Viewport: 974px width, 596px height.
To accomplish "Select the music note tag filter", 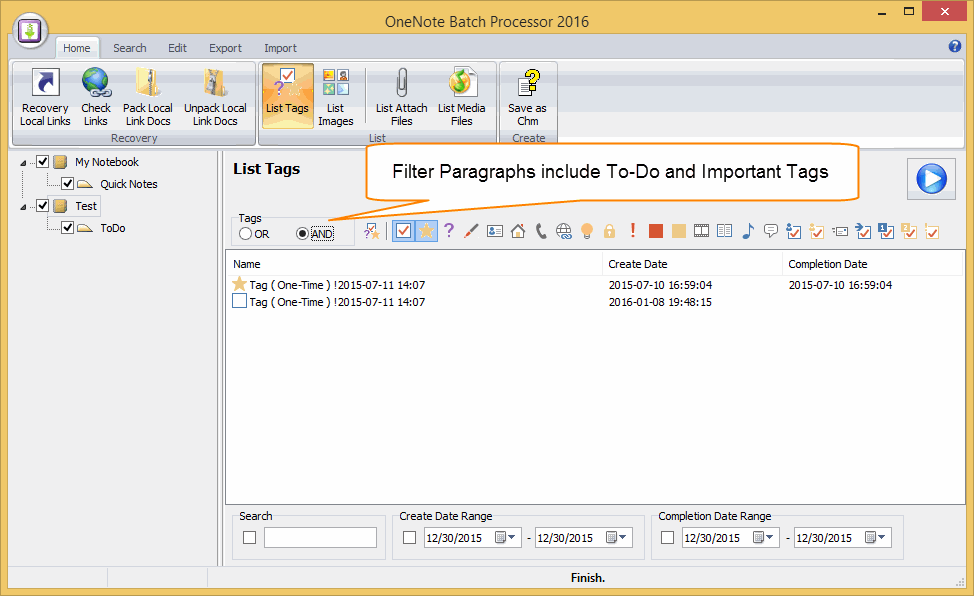I will coord(748,231).
